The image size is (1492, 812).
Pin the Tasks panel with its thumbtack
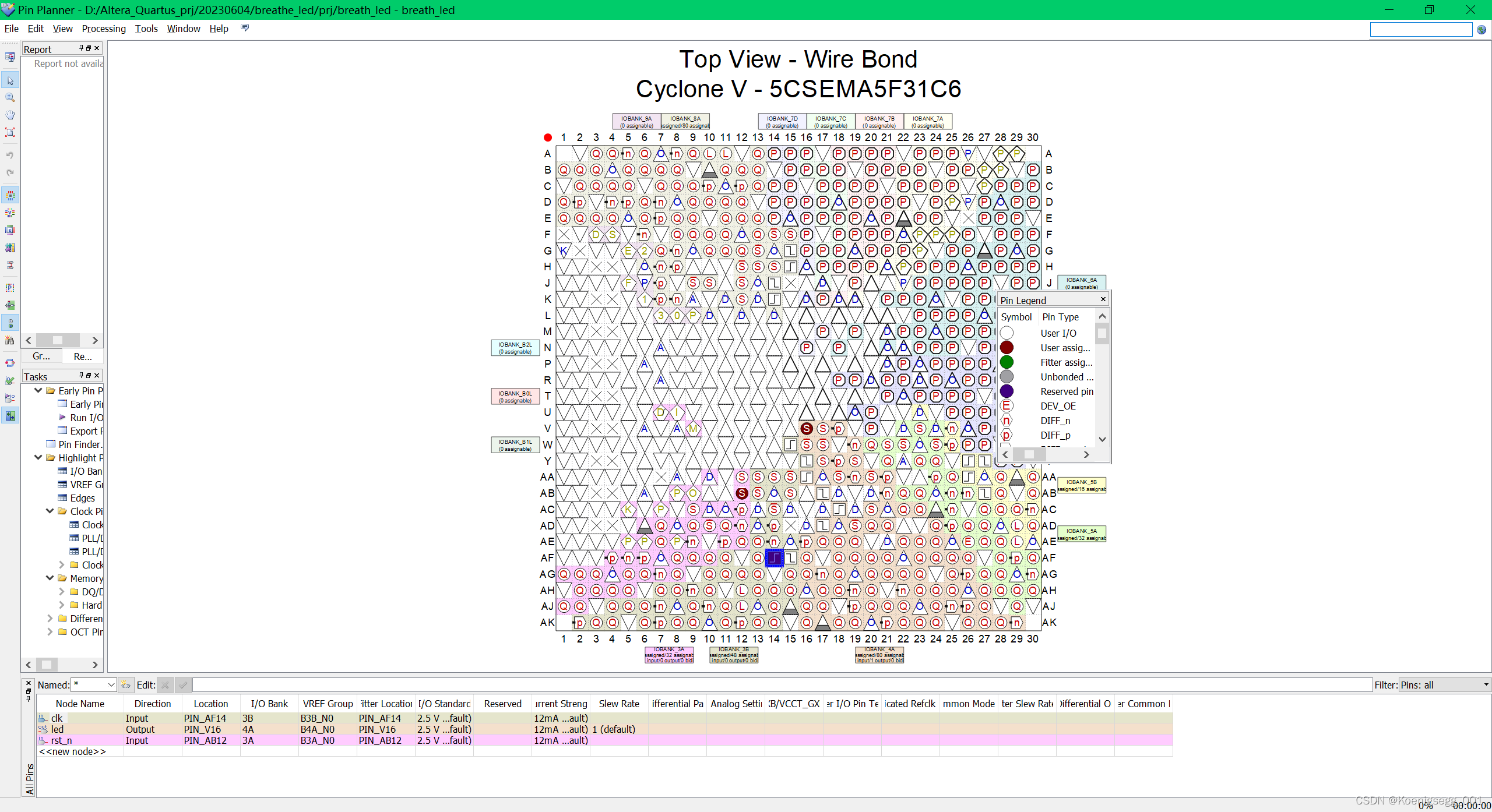(82, 375)
